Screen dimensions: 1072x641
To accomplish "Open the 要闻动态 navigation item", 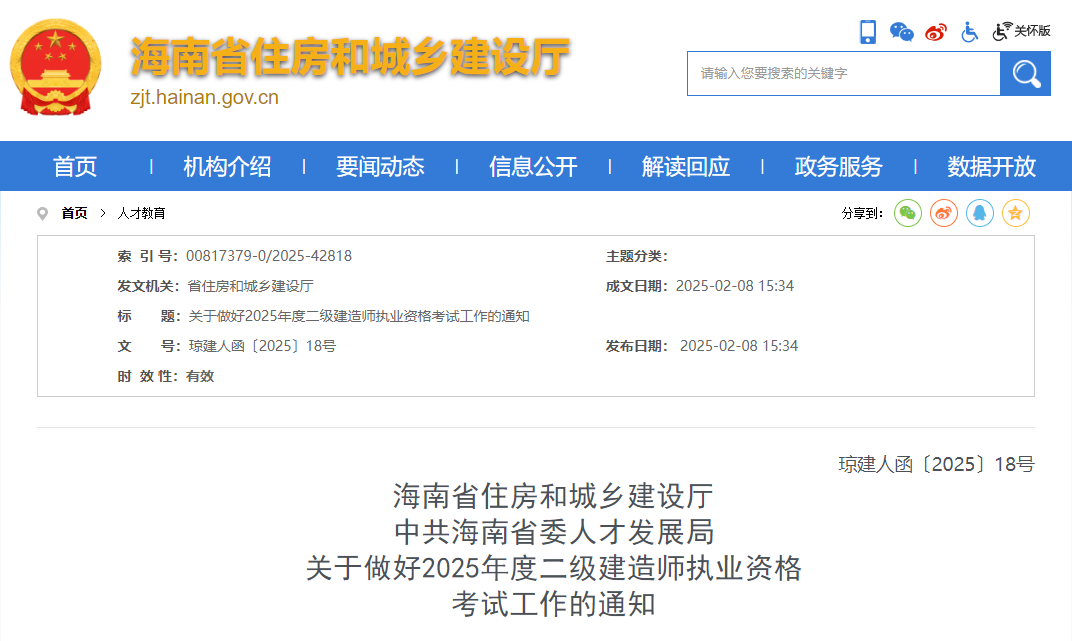I will (380, 167).
